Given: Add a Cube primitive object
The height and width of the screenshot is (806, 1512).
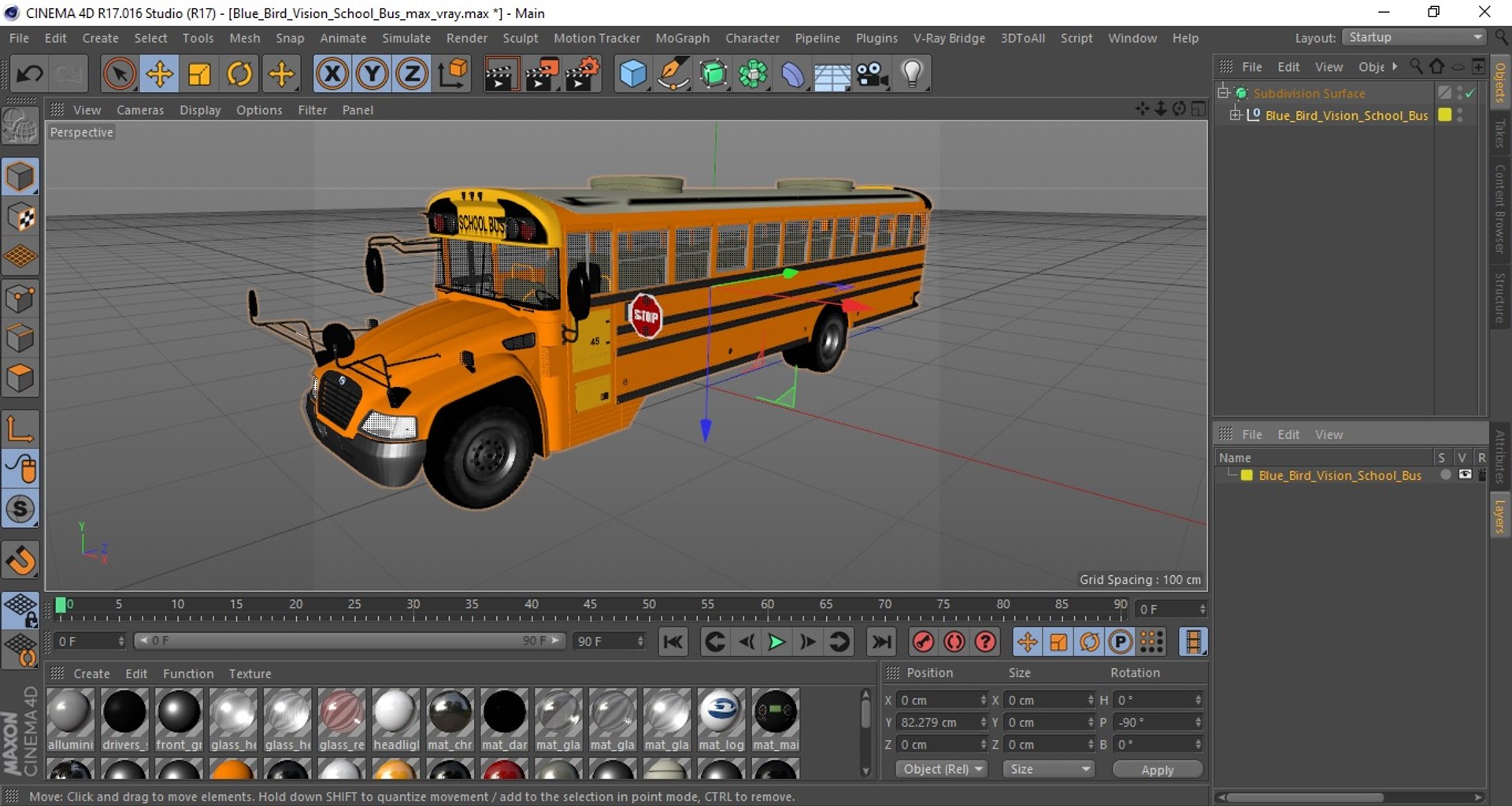Looking at the screenshot, I should (x=633, y=74).
